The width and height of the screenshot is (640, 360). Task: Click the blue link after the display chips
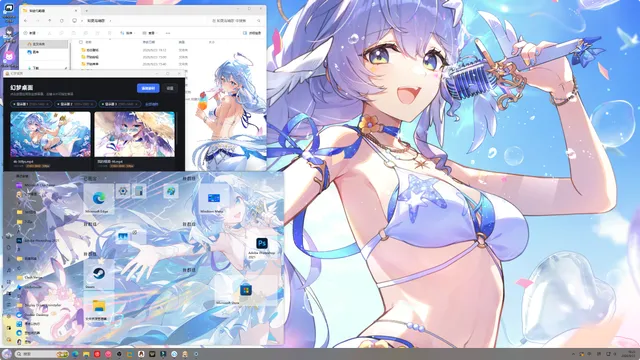151,104
